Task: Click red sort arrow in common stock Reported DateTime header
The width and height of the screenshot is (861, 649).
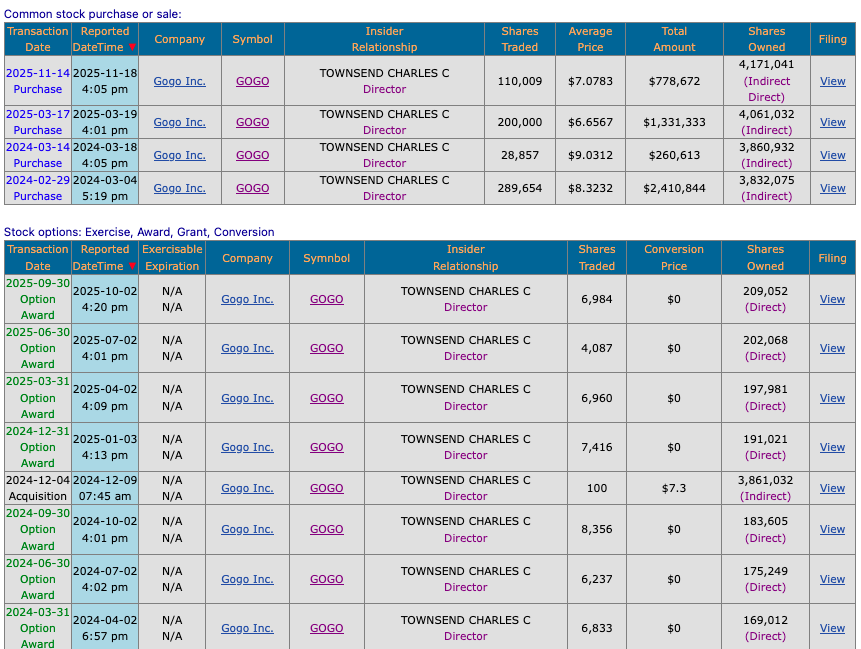Action: pyautogui.click(x=132, y=47)
